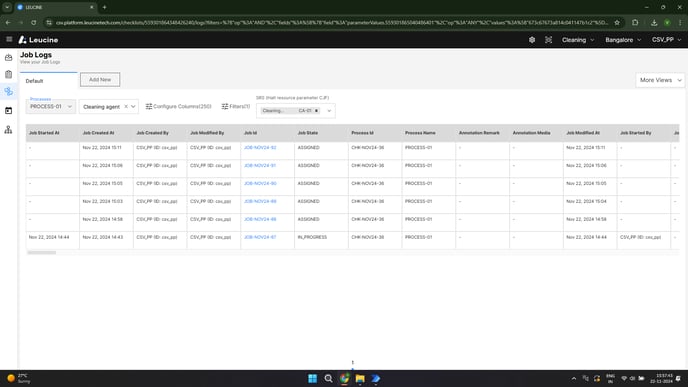Open Configure Columns(250)
688x387 pixels.
179,107
